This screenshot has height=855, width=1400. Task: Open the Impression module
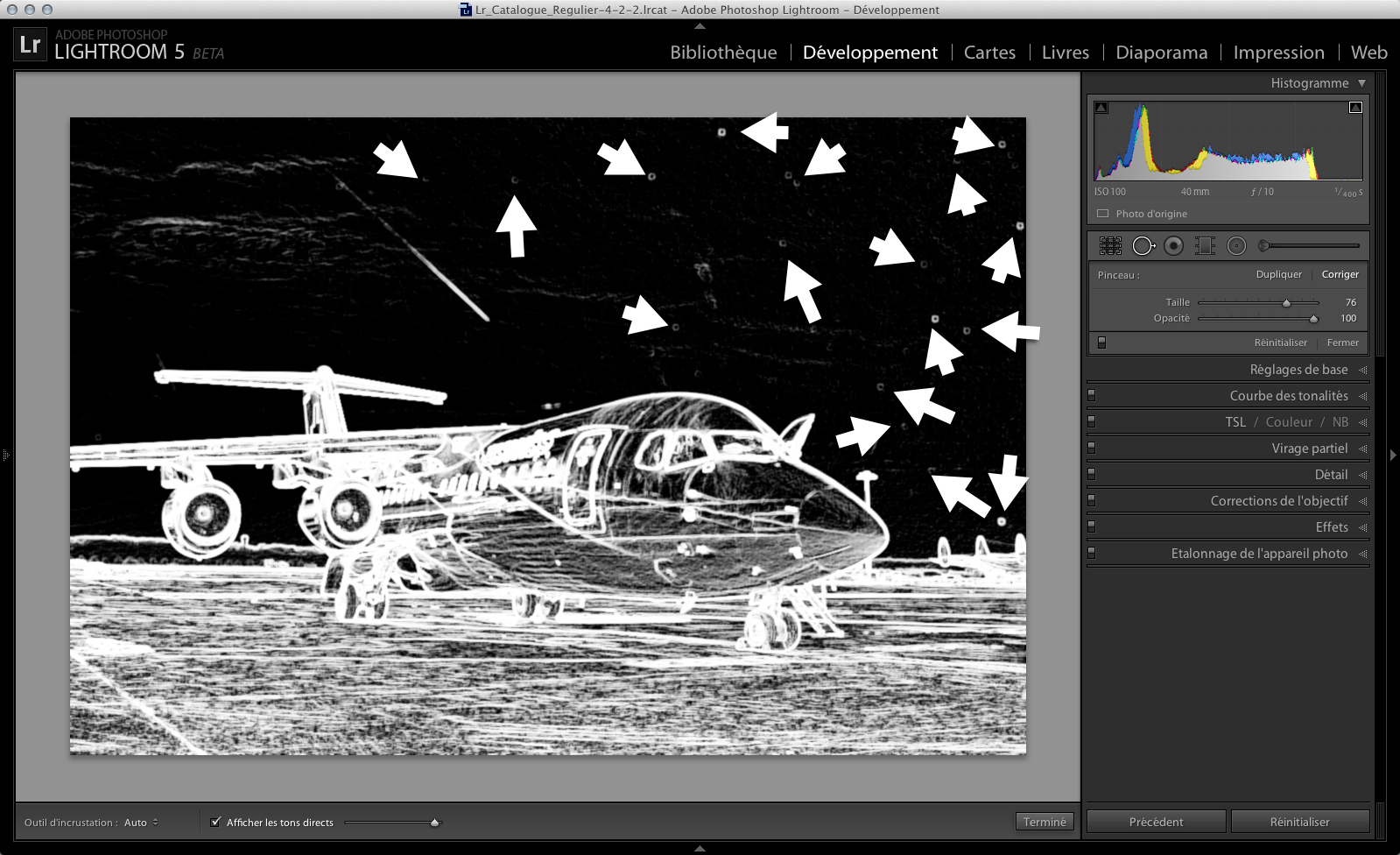(x=1278, y=53)
